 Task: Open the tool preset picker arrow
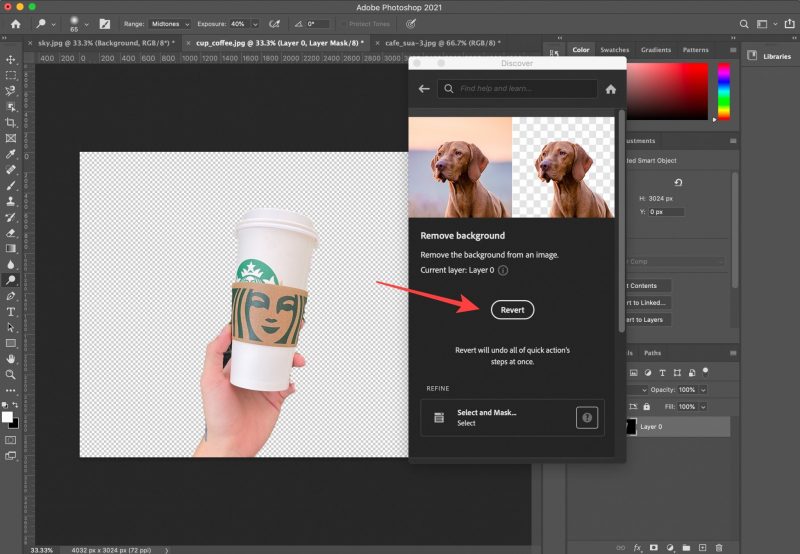[53, 24]
